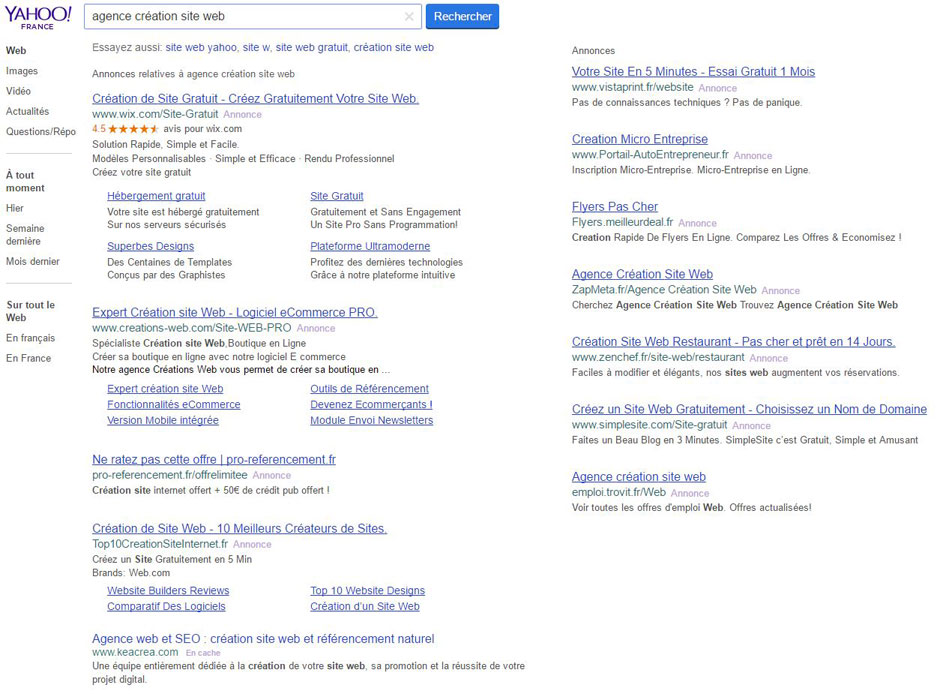Open 'Devenez Ecommerçants !' sitelink
This screenshot has width=937, height=694.
(371, 405)
